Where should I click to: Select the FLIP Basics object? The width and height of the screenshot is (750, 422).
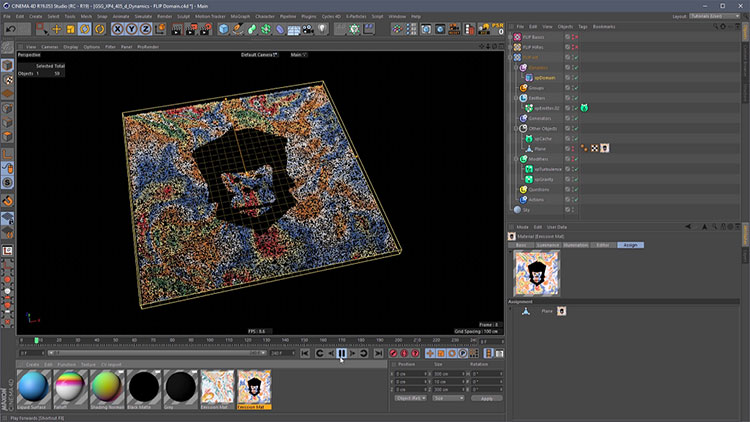point(533,37)
